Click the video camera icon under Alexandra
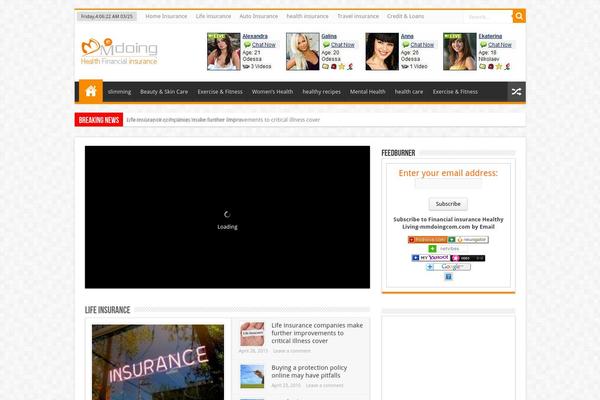Viewport: 600px width, 400px height. click(x=246, y=67)
